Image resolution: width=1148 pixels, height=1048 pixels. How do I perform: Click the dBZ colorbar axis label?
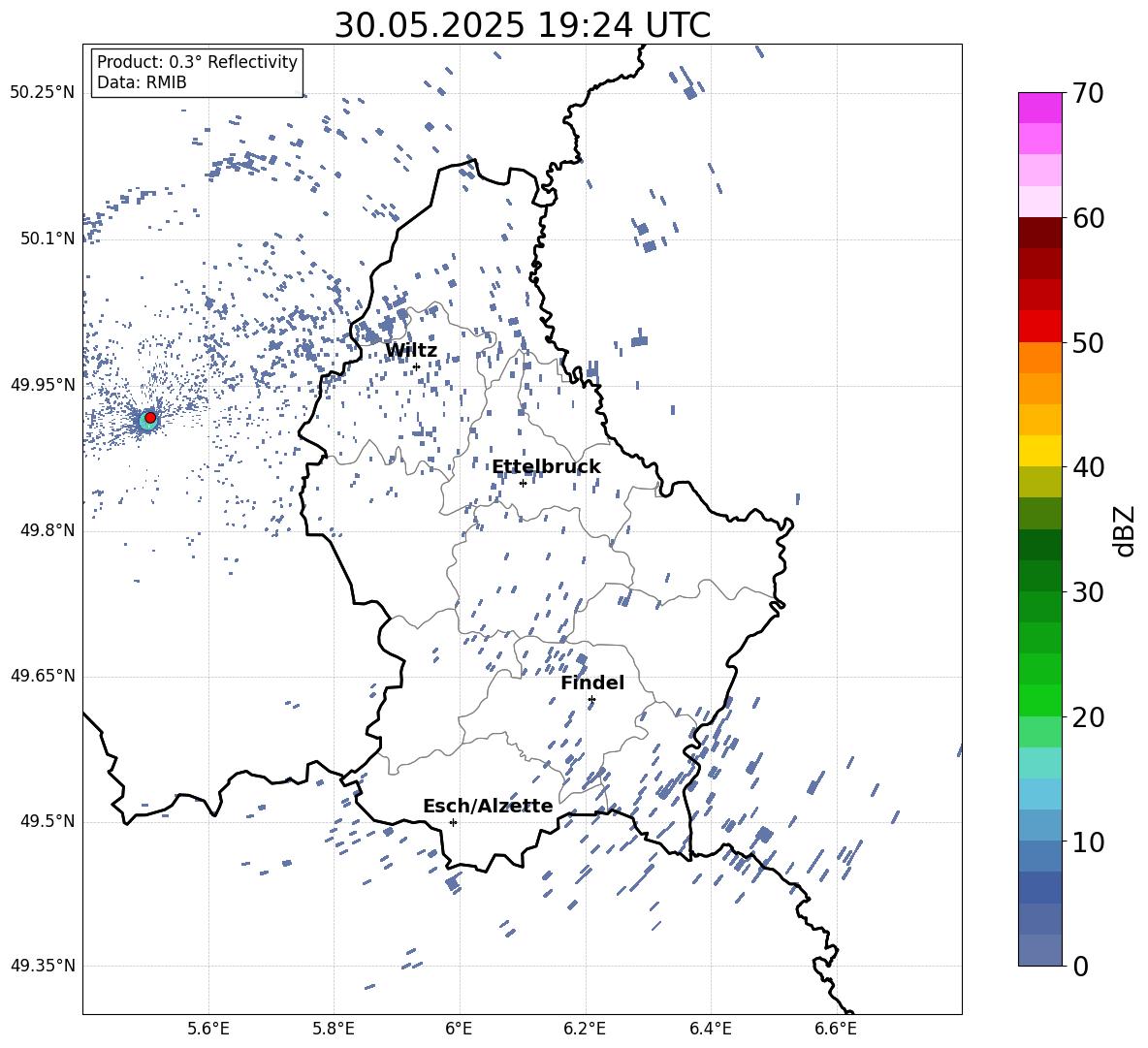tap(1126, 530)
